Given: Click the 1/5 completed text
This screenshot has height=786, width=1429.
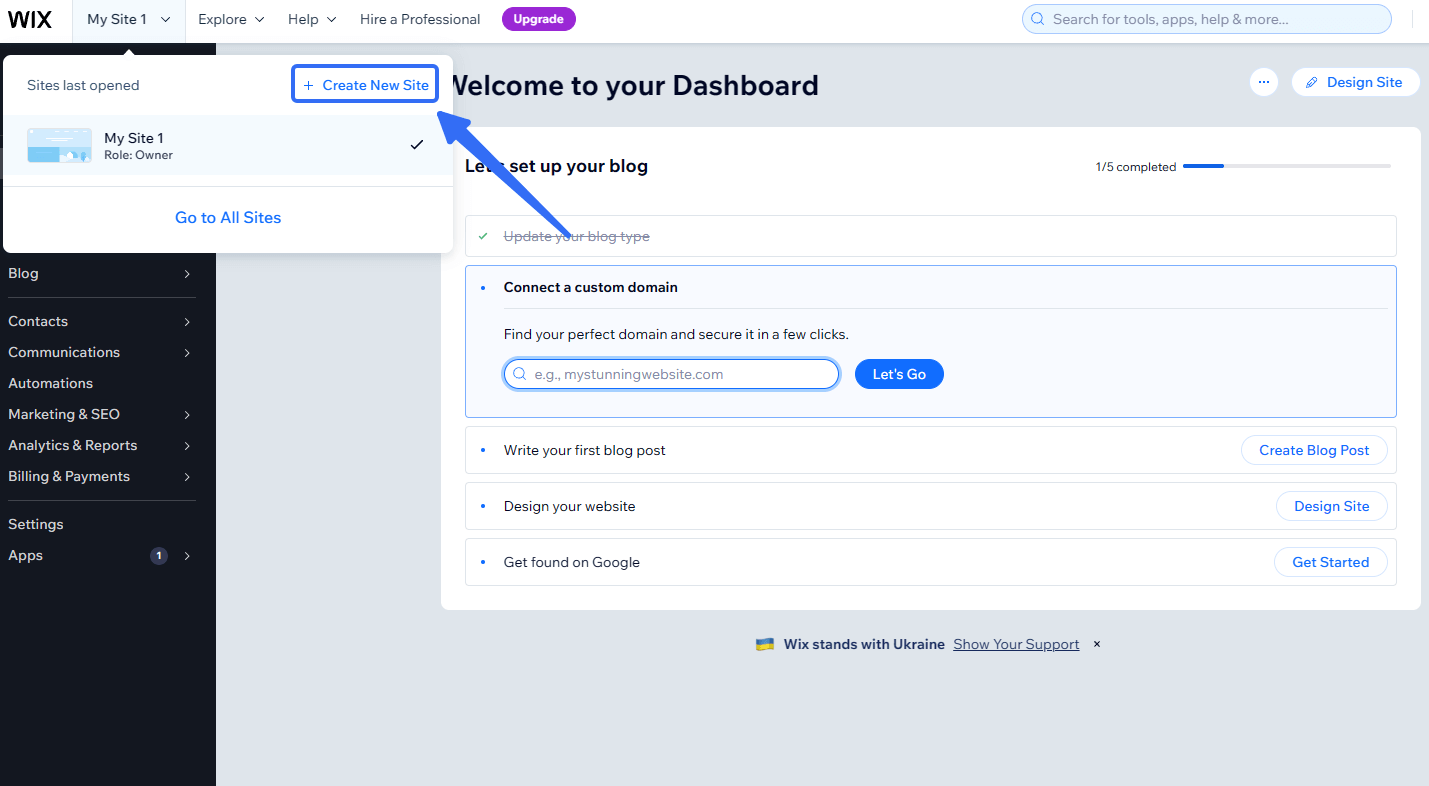Looking at the screenshot, I should pyautogui.click(x=1135, y=167).
